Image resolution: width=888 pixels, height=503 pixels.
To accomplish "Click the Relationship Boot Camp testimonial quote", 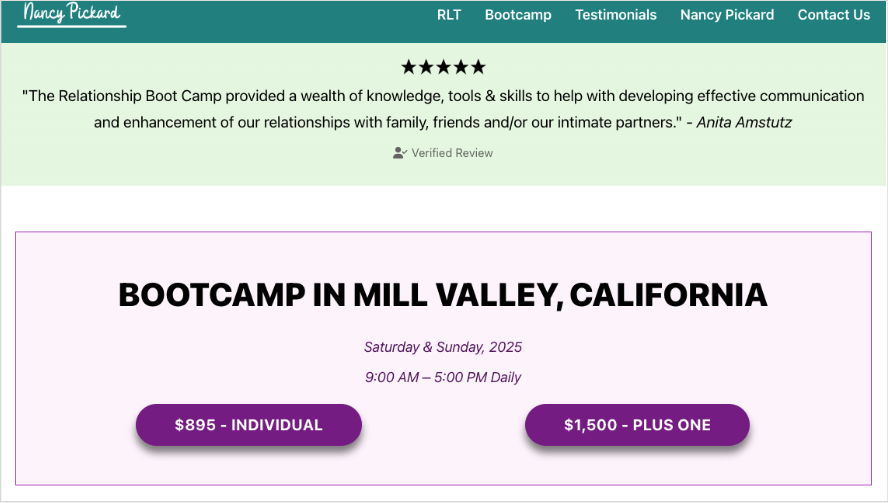I will [x=443, y=97].
